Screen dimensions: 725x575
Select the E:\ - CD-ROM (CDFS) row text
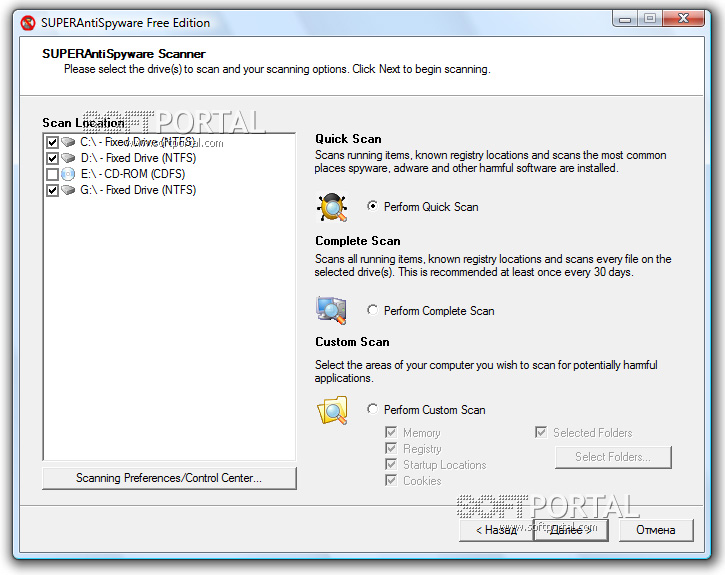(133, 174)
